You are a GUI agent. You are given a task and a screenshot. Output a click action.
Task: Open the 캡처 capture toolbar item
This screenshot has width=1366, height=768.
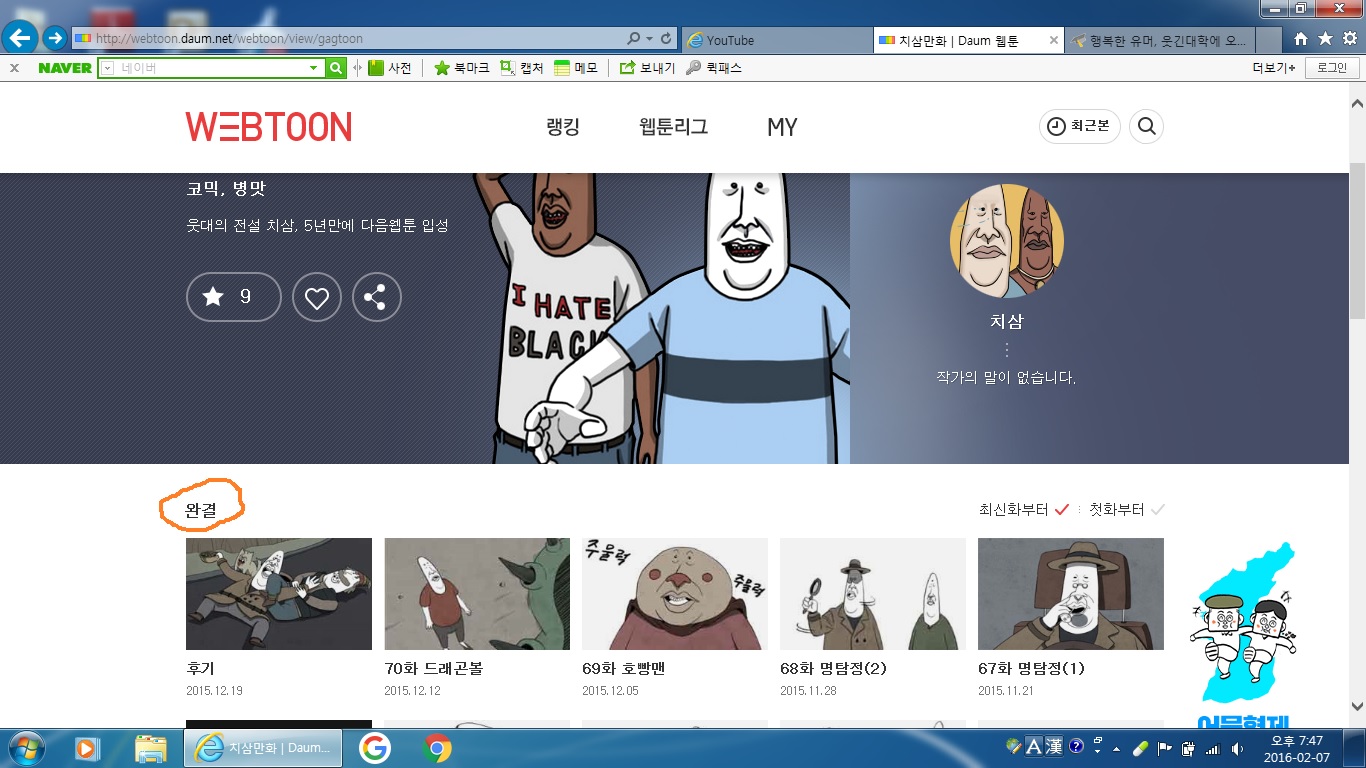[x=522, y=68]
